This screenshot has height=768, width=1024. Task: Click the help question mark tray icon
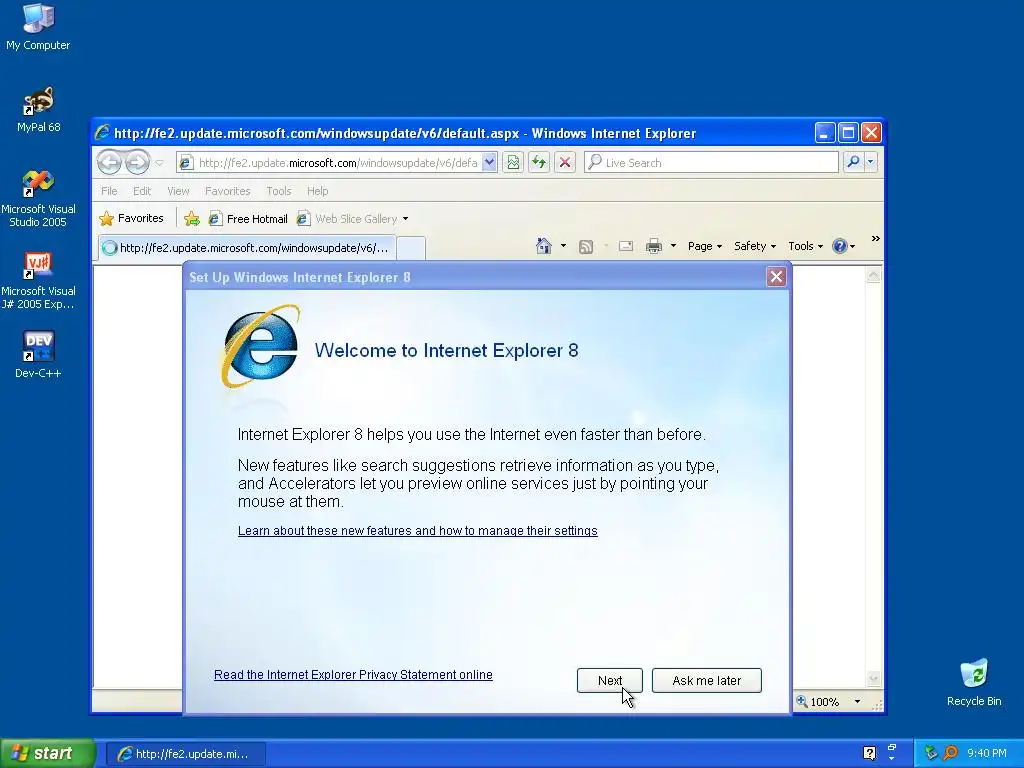click(869, 753)
